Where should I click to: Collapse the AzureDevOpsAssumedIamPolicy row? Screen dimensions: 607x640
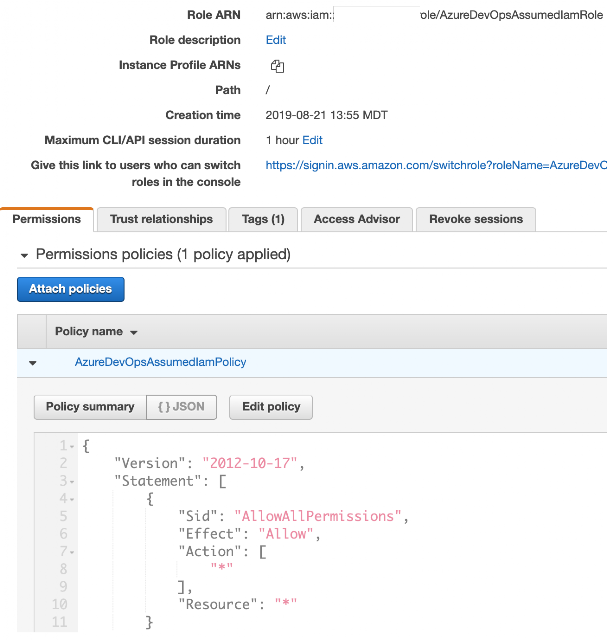33,362
